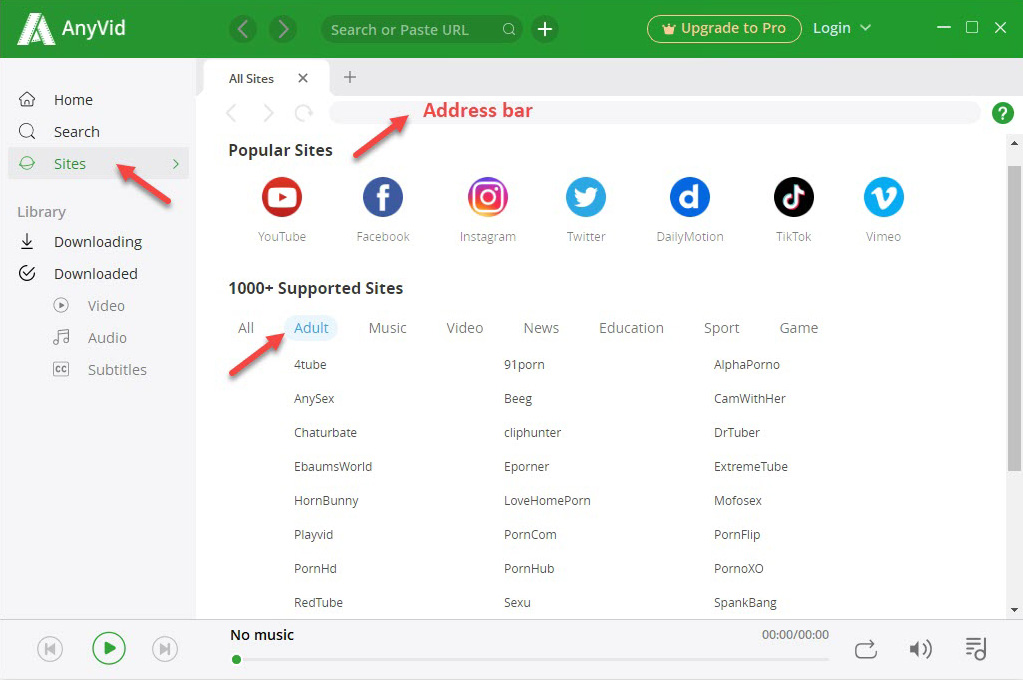The height and width of the screenshot is (680, 1023).
Task: Select the Game category filter
Action: coord(799,328)
